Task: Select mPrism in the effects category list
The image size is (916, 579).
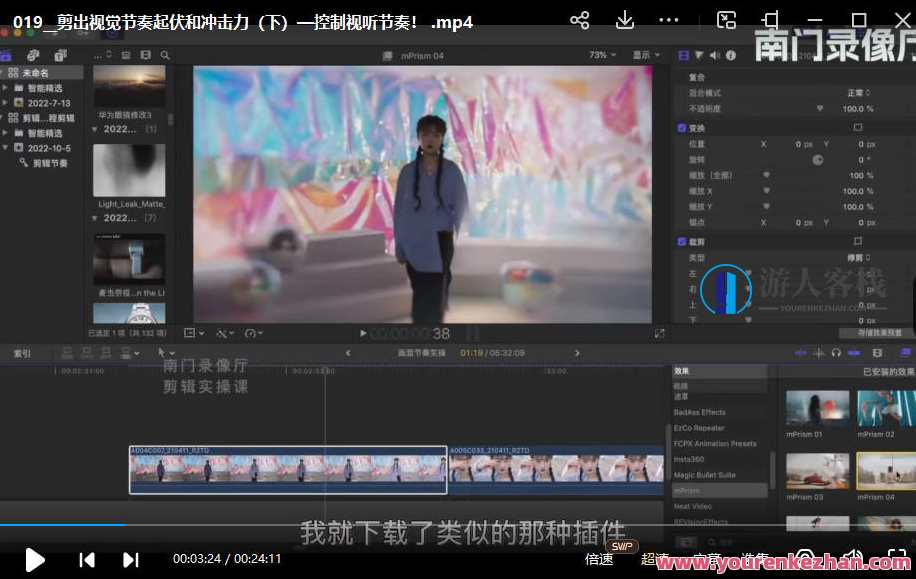Action: point(690,490)
